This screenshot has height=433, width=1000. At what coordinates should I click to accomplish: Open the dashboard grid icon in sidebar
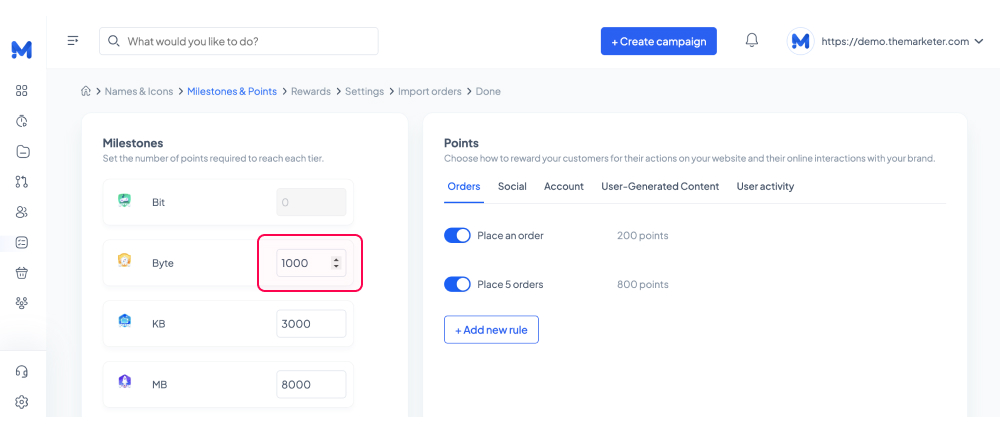22,91
